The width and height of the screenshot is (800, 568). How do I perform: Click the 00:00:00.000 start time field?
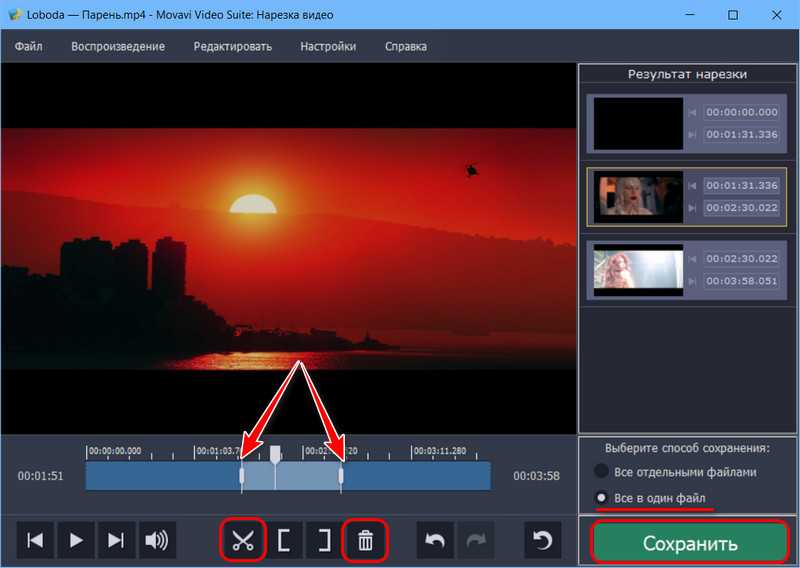742,112
